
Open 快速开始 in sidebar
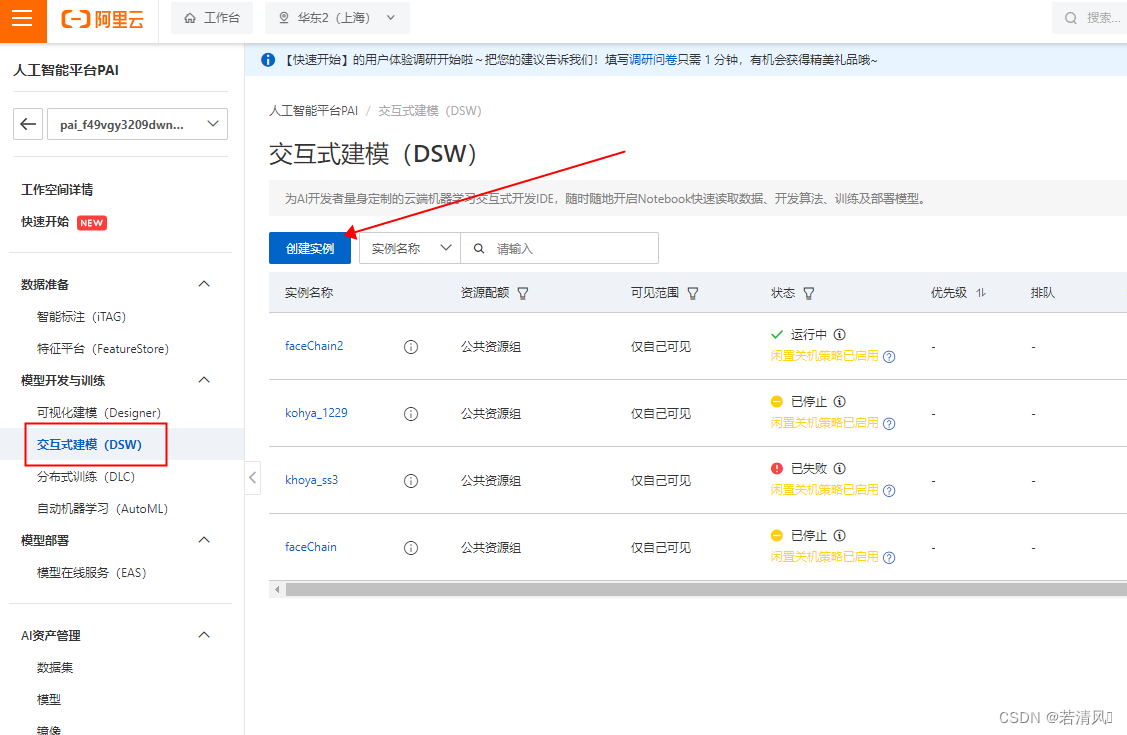click(x=45, y=222)
